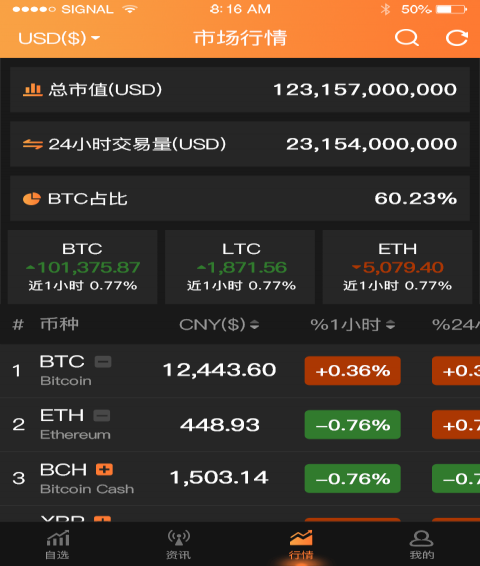Image resolution: width=480 pixels, height=566 pixels.
Task: Refresh market data with circular arrow icon
Action: [457, 38]
